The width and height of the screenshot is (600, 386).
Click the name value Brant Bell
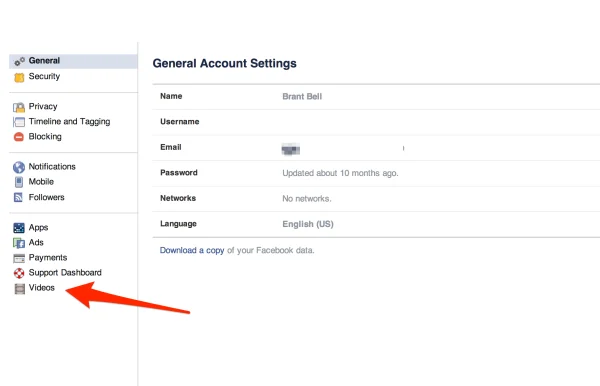tap(302, 96)
